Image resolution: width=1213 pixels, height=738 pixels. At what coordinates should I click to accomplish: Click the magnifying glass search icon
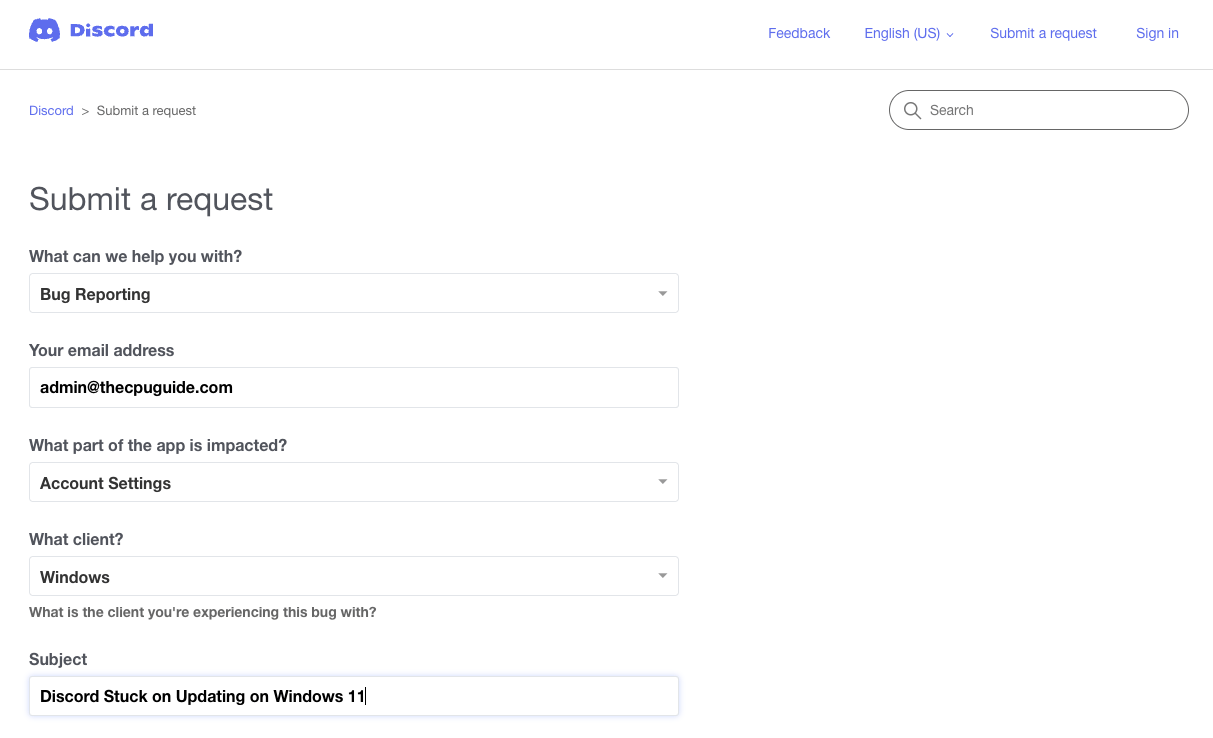point(912,110)
